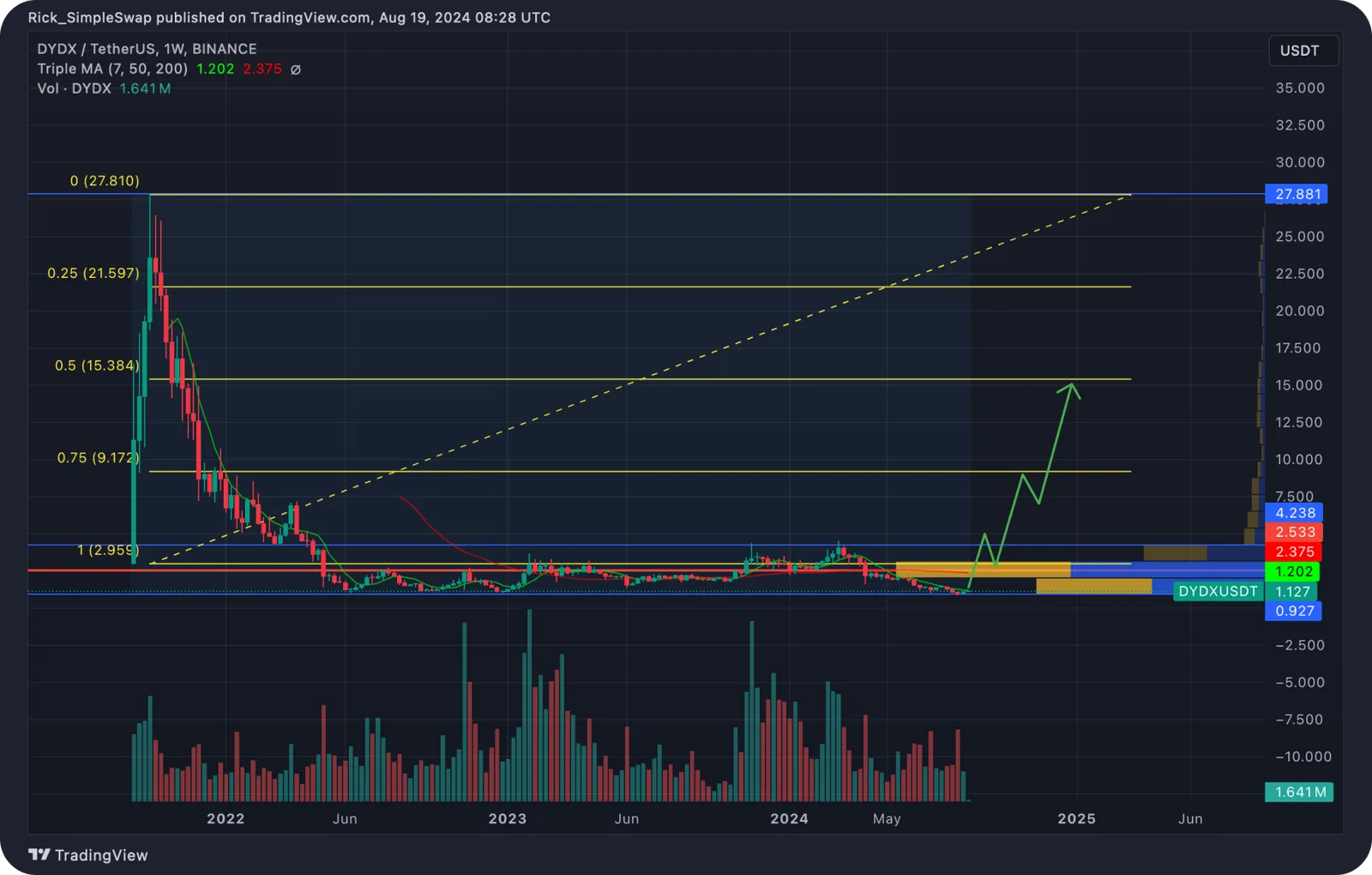The width and height of the screenshot is (1372, 875).
Task: Select the DYDX / TetherUS symbol title
Action: [x=147, y=49]
